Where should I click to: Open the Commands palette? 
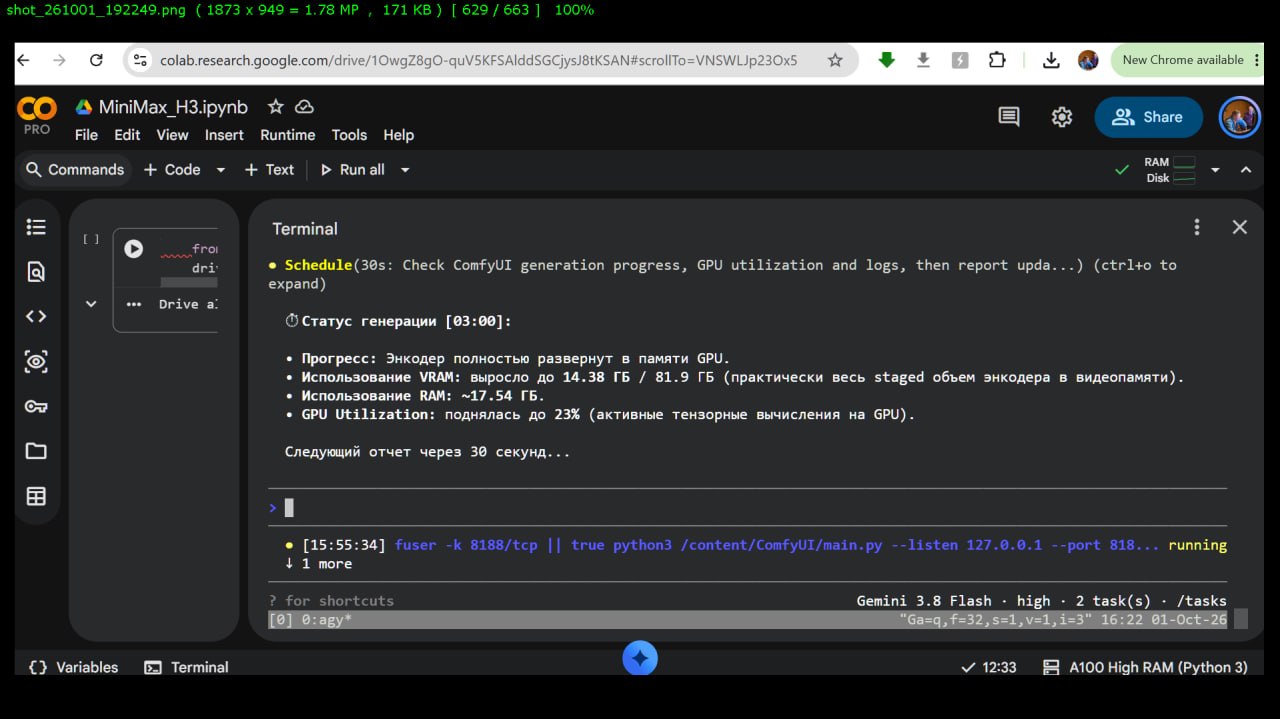coord(75,170)
